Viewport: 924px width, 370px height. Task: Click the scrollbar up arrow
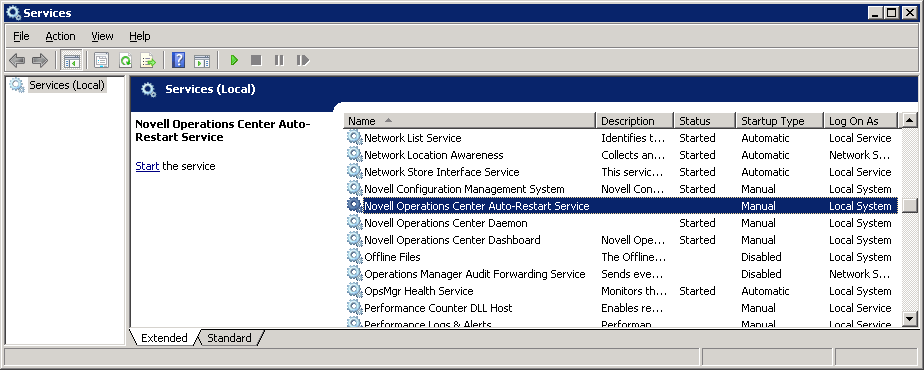coord(910,121)
